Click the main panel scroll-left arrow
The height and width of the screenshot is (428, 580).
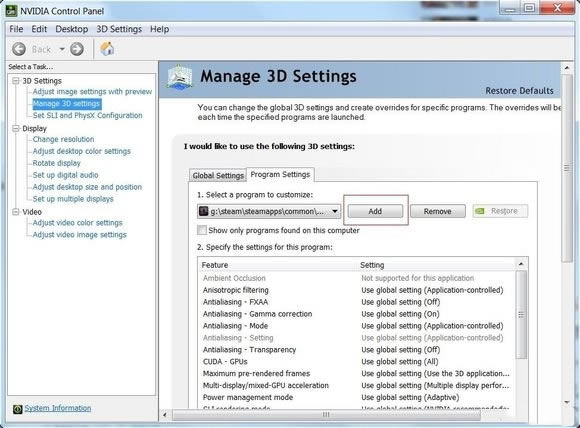(x=165, y=415)
